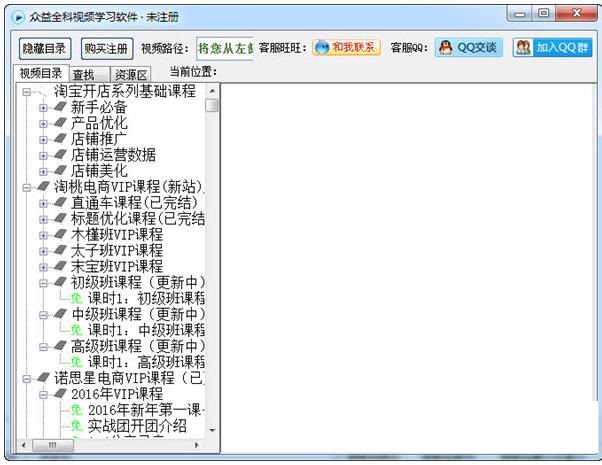Click the 购买注册 button
The width and height of the screenshot is (602, 465).
click(x=105, y=48)
